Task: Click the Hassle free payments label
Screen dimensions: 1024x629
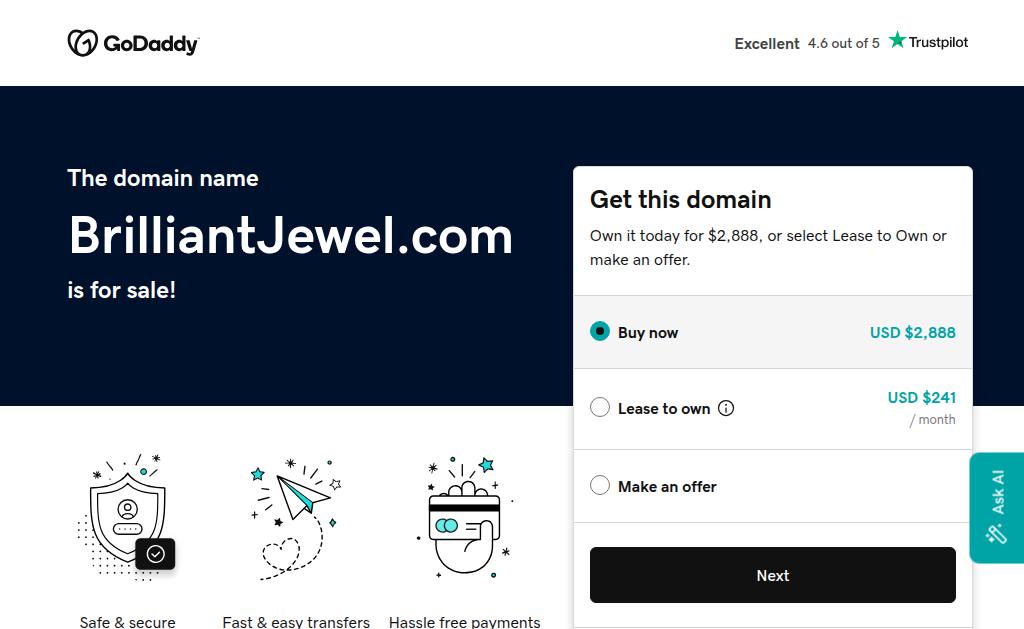Action: click(x=464, y=622)
